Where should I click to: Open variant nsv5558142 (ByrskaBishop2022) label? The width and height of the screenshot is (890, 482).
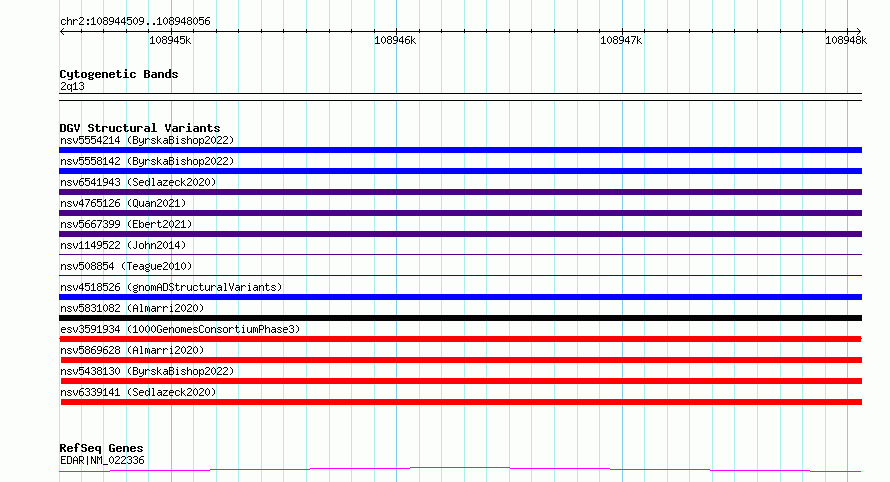point(147,161)
